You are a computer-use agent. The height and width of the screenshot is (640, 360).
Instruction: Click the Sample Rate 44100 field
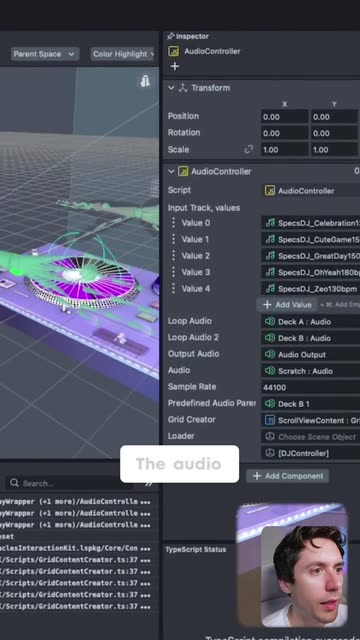point(310,387)
